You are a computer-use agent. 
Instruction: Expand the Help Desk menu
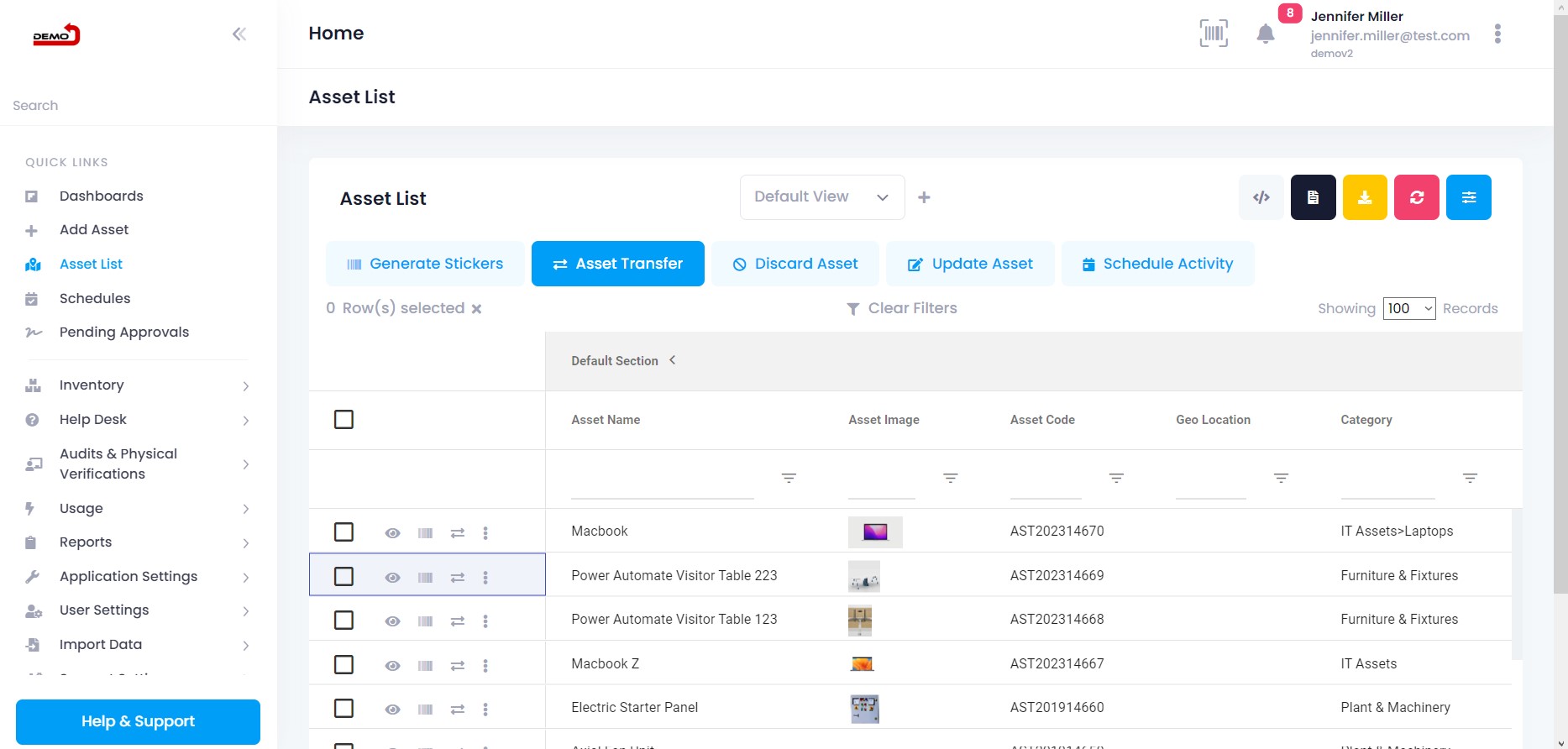coord(138,420)
